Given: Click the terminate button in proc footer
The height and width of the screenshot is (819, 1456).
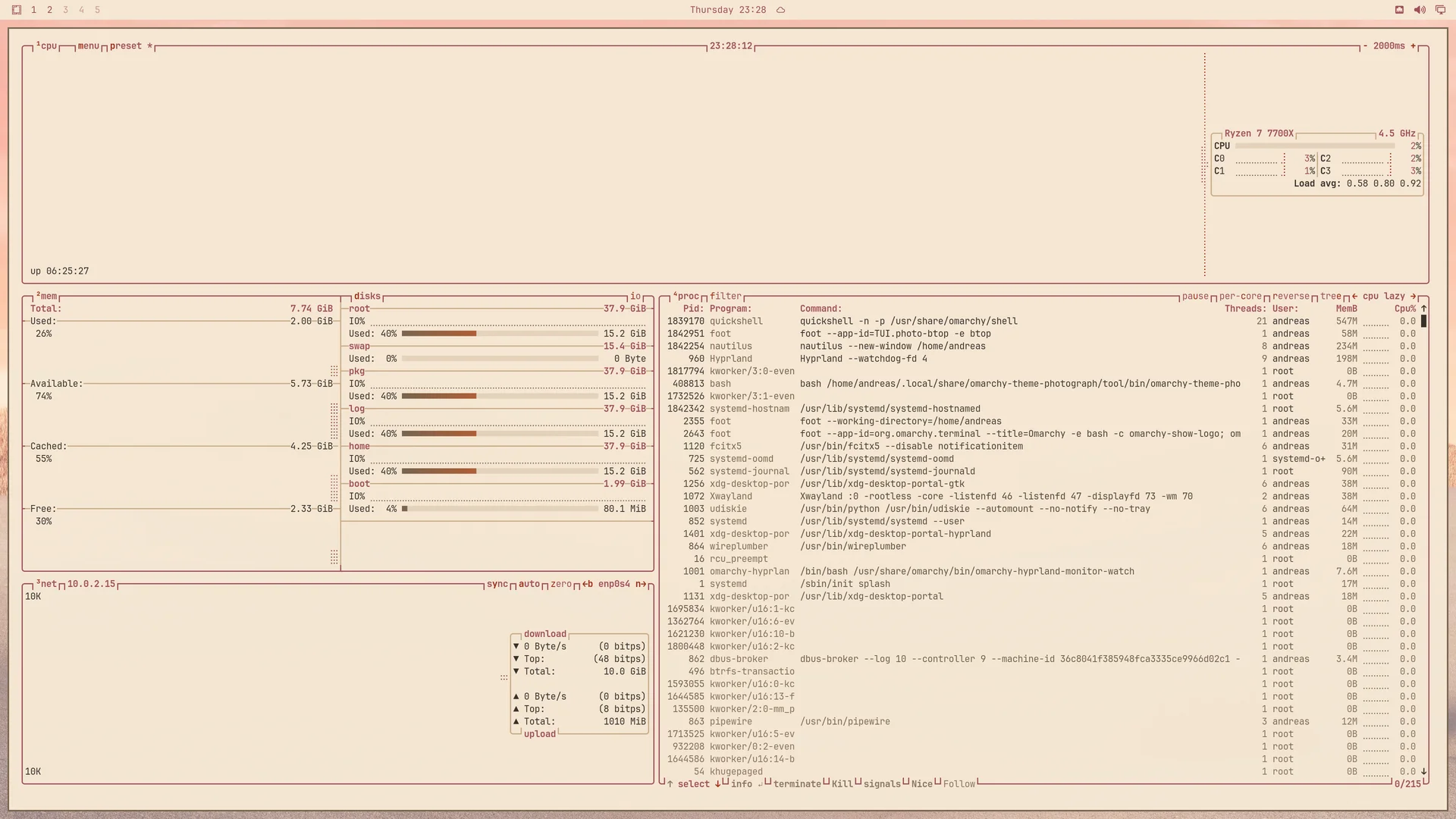Looking at the screenshot, I should (797, 784).
